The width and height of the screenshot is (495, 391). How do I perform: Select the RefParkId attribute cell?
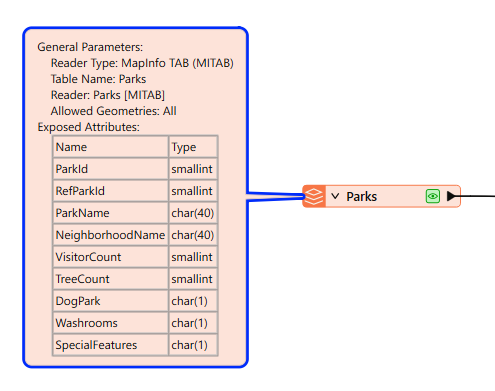pyautogui.click(x=110, y=191)
